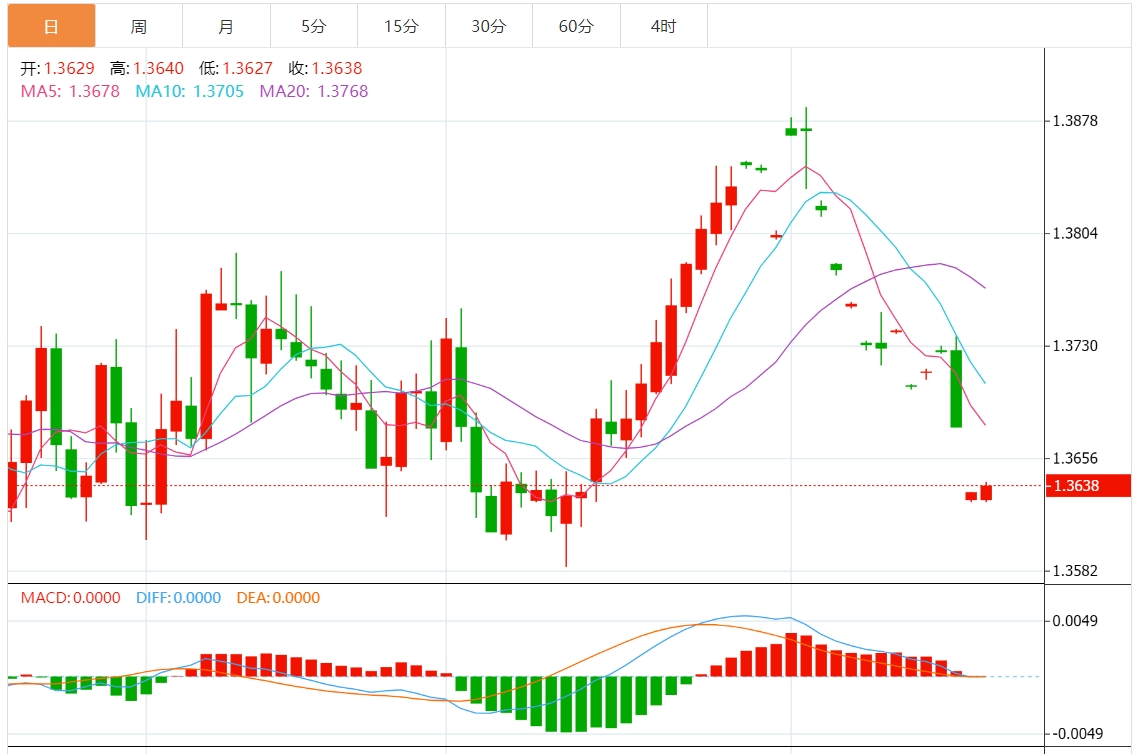1144x754 pixels.
Task: Switch to the weekly 周 tab
Action: [x=139, y=26]
